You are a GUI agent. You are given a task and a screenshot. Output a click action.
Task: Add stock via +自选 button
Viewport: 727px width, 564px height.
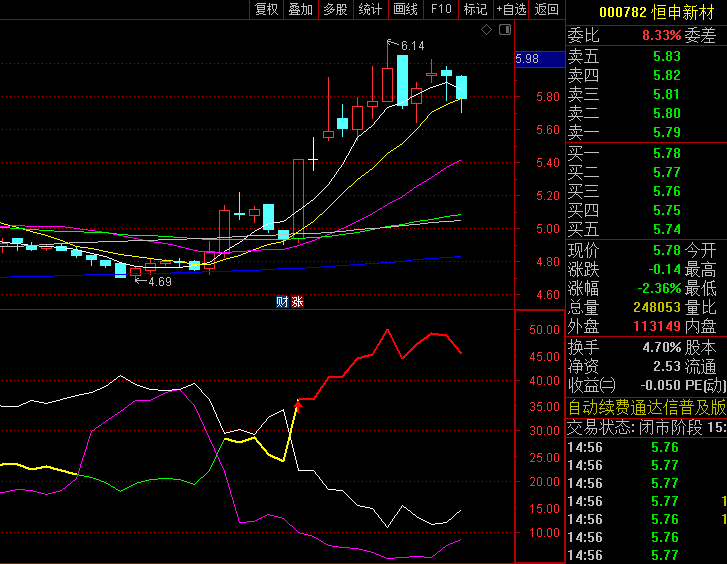pos(510,9)
